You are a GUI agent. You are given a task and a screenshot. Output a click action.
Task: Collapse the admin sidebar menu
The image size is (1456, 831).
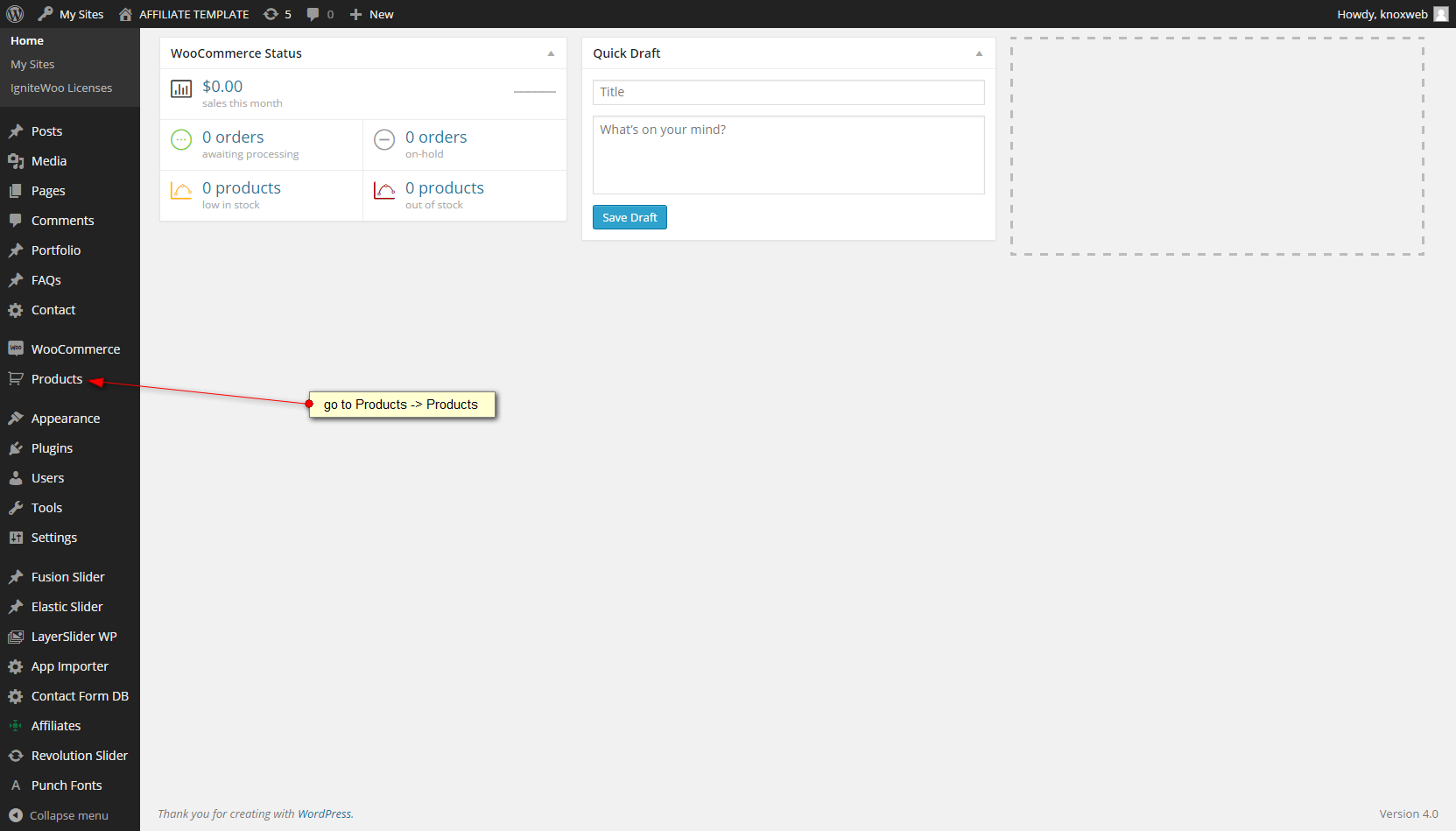point(59,815)
